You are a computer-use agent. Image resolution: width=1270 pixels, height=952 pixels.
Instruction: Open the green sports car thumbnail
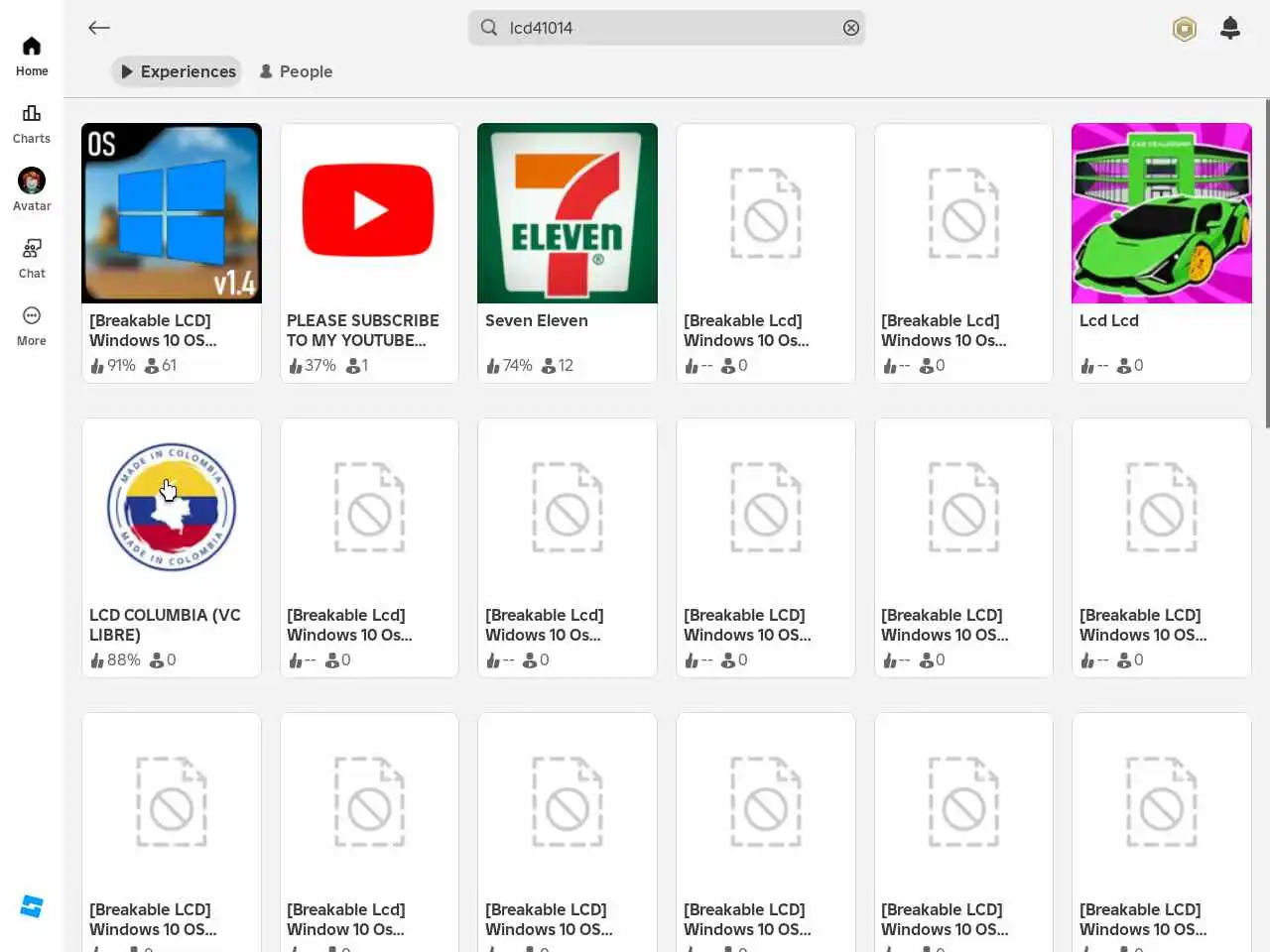[1162, 213]
